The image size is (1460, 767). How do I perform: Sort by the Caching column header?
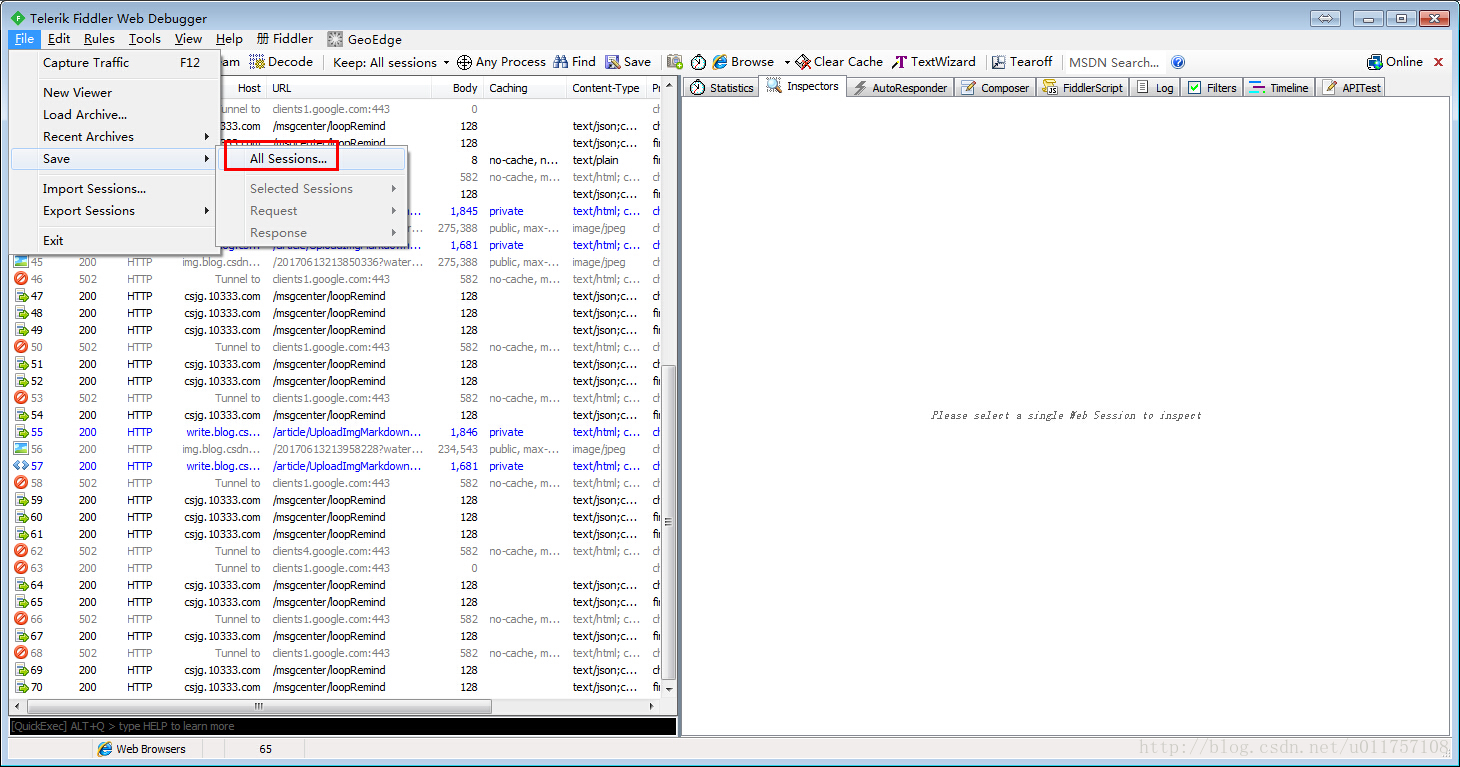pos(525,88)
